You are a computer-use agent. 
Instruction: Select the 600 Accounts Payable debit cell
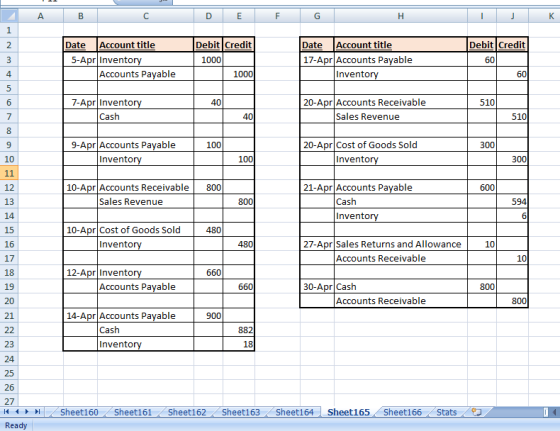coord(482,187)
